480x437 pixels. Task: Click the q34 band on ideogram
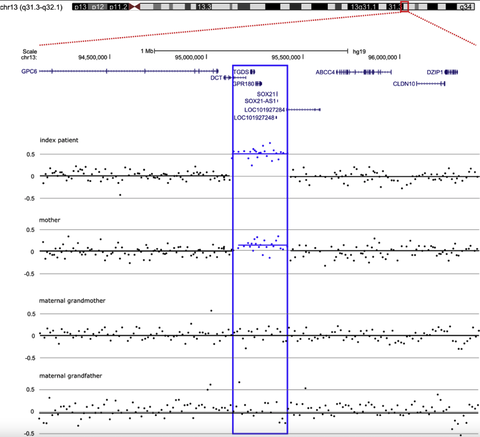click(465, 7)
